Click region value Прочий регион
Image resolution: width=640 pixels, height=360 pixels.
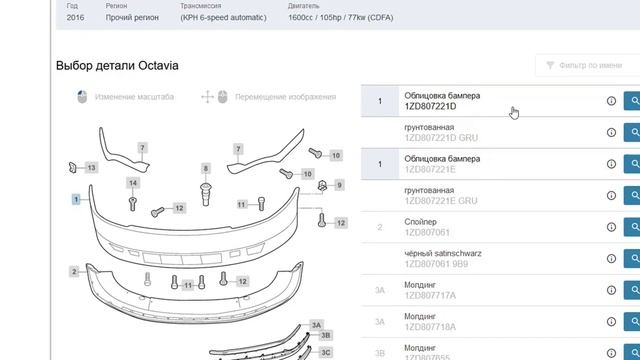point(132,18)
